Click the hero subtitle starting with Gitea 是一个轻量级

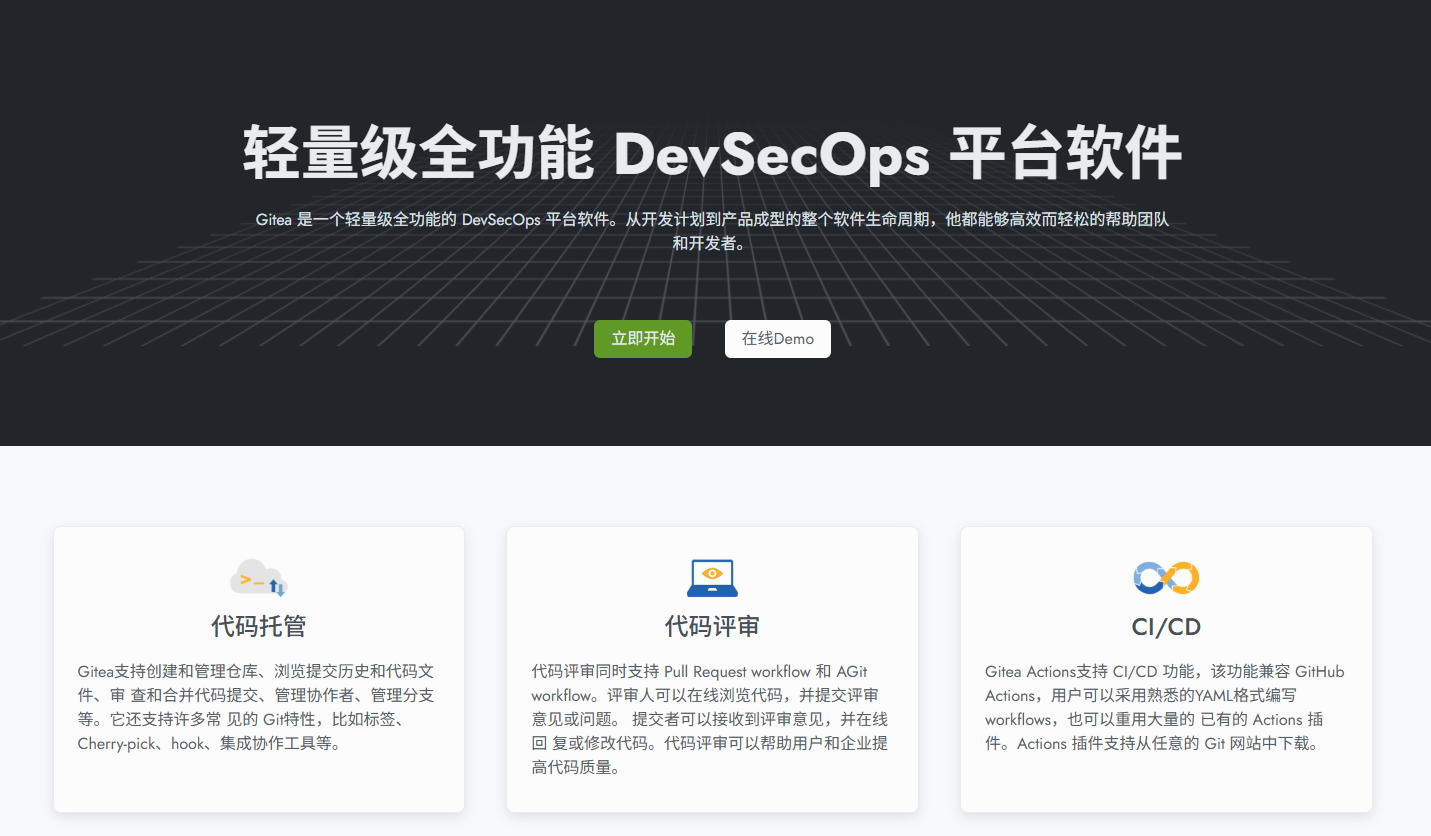point(713,231)
